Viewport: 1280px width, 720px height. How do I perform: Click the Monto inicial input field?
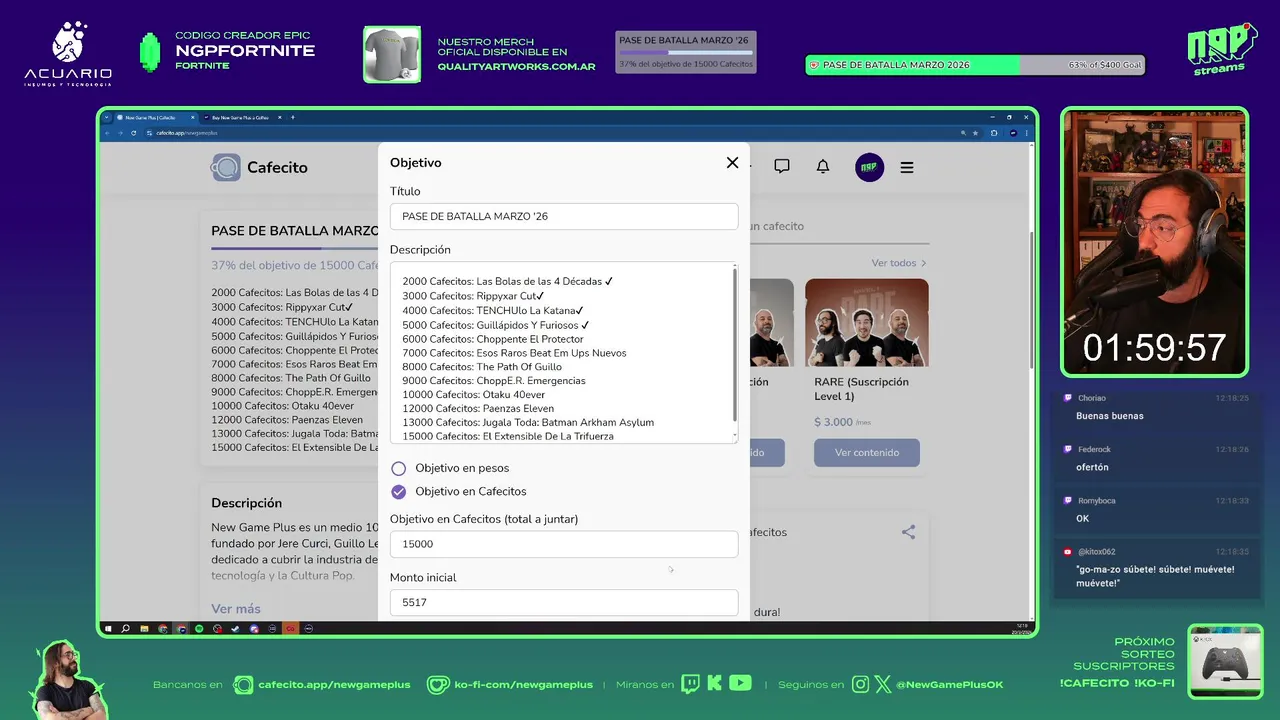pos(564,602)
